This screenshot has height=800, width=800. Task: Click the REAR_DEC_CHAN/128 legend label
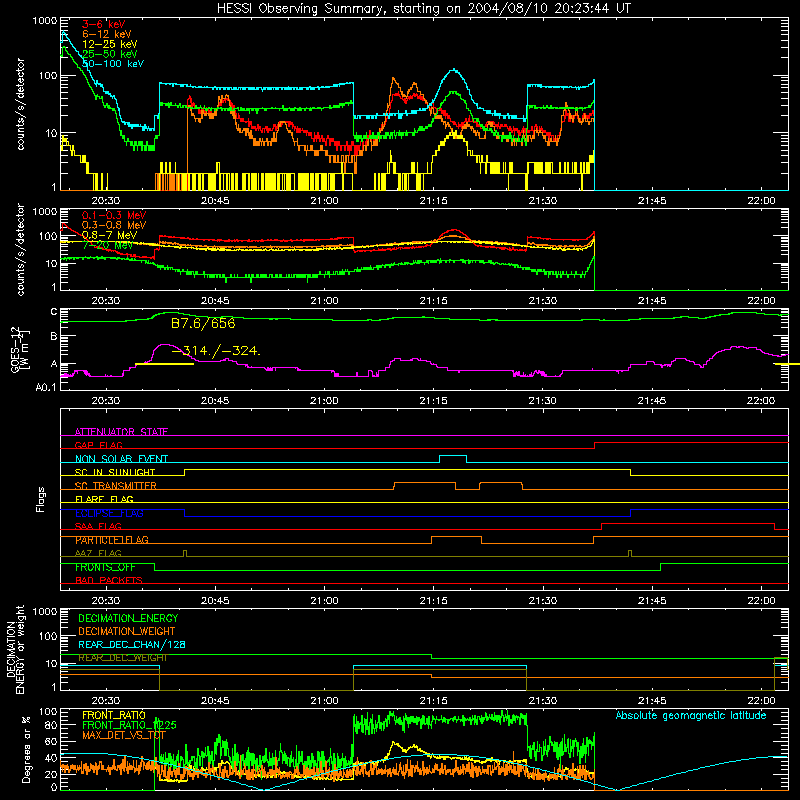pos(132,645)
